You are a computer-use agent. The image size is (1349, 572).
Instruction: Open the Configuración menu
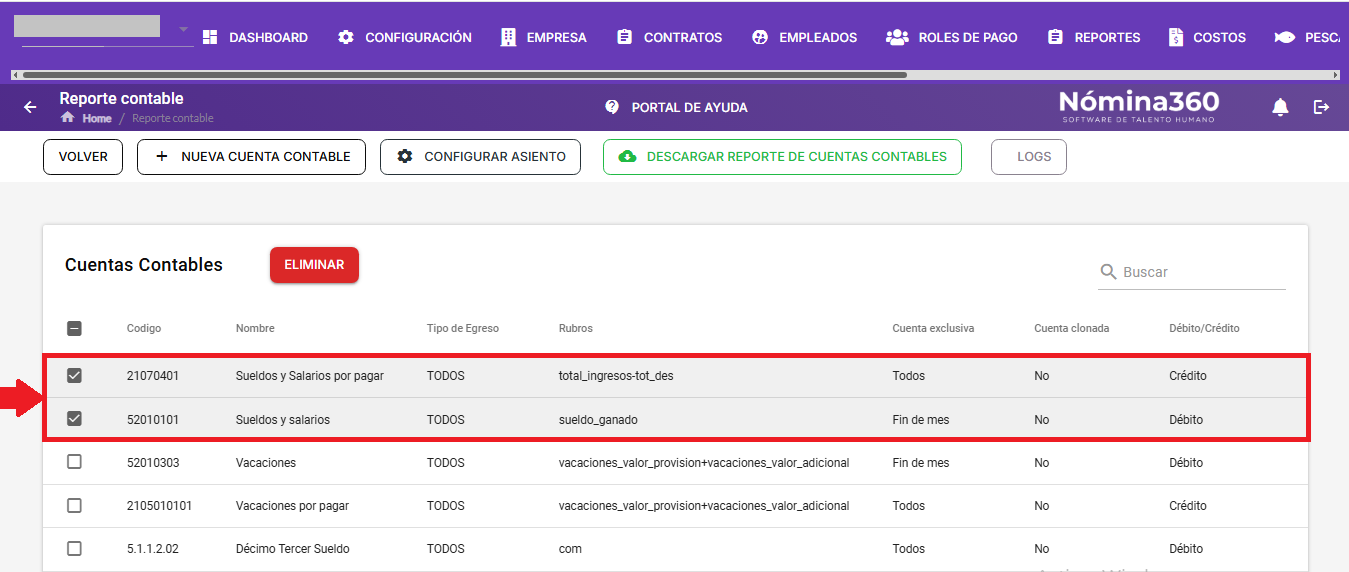point(405,37)
